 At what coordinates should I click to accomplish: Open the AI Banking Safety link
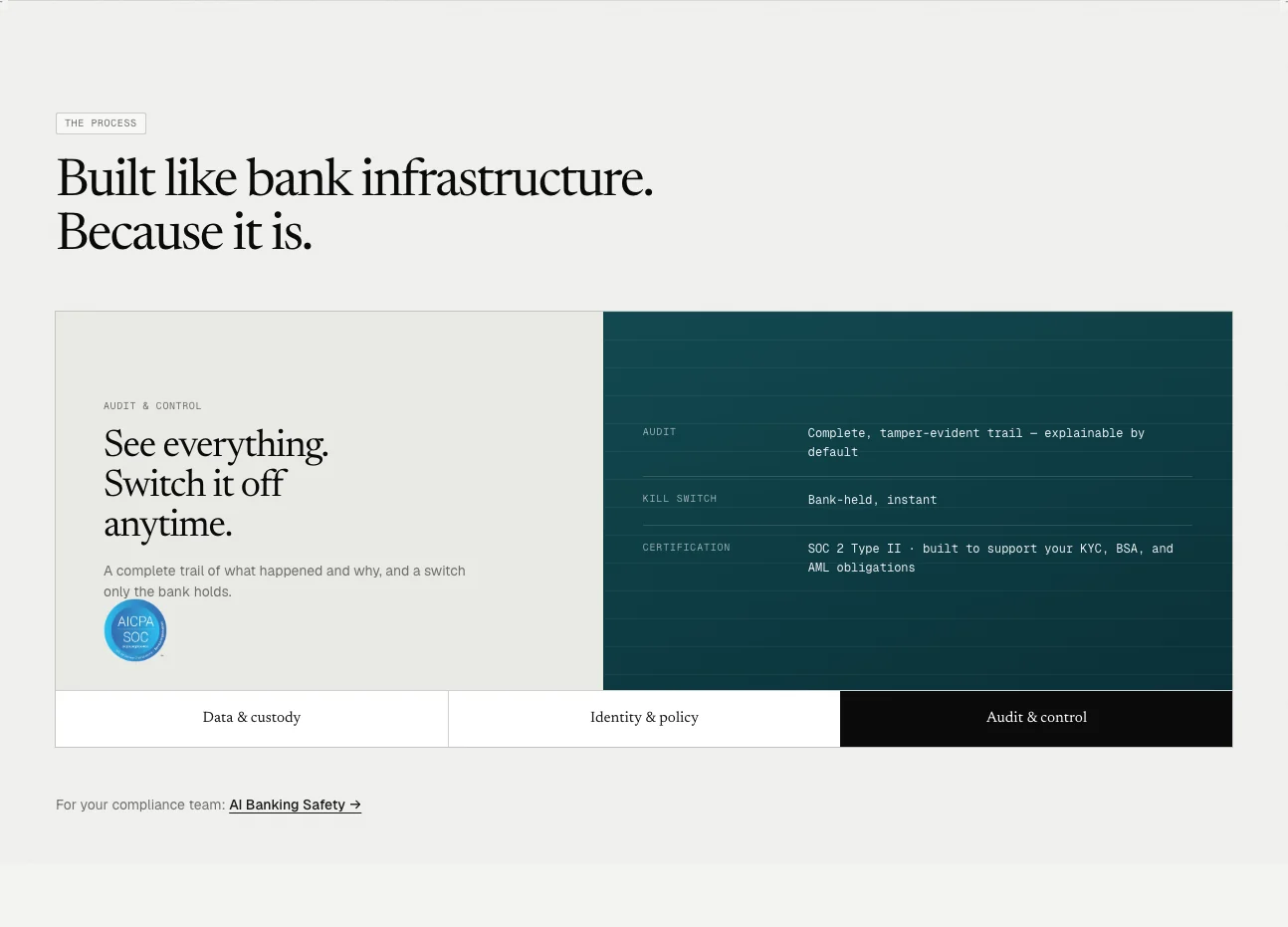point(295,805)
